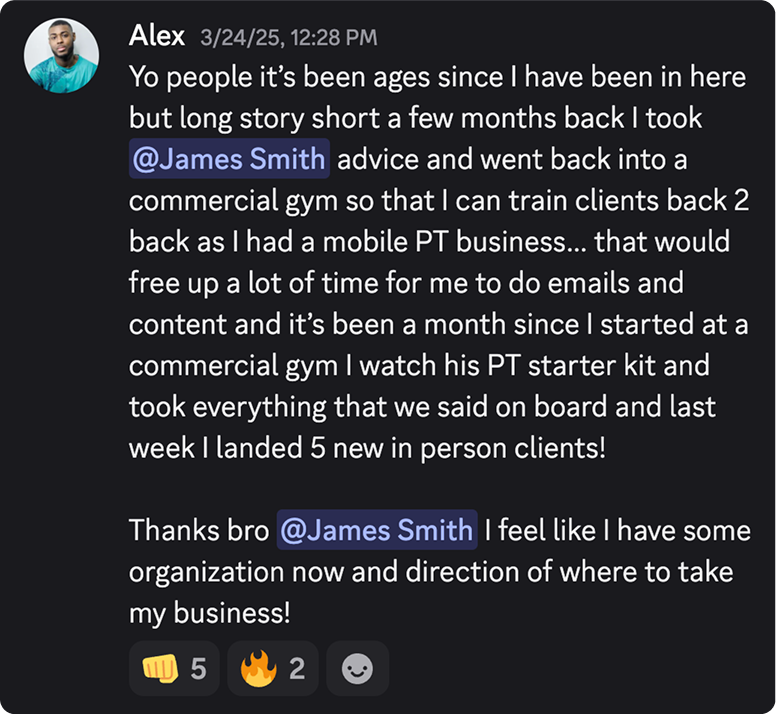Click the @James Smith mention after "Thanks bro"
This screenshot has height=715, width=776.
(376, 530)
